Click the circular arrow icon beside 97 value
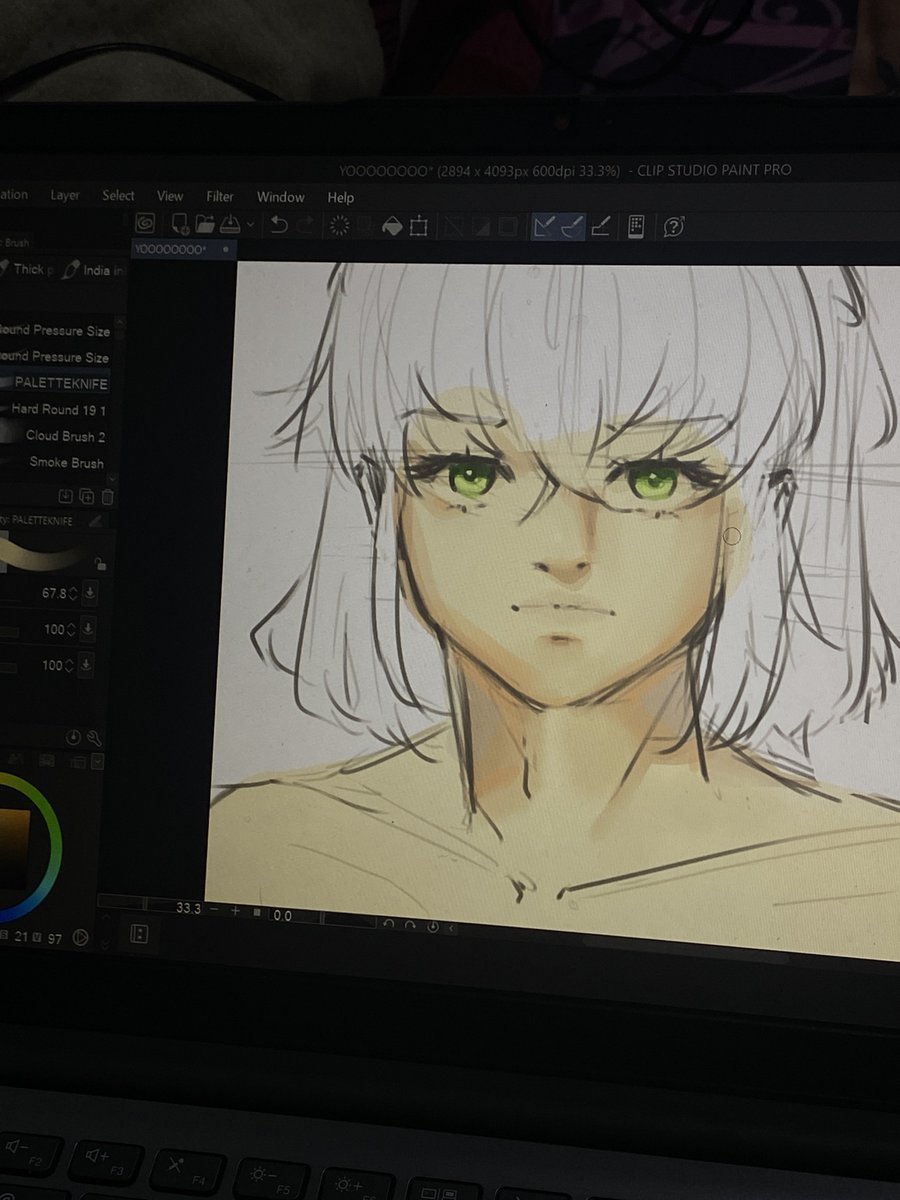The width and height of the screenshot is (900, 1200). tap(79, 937)
